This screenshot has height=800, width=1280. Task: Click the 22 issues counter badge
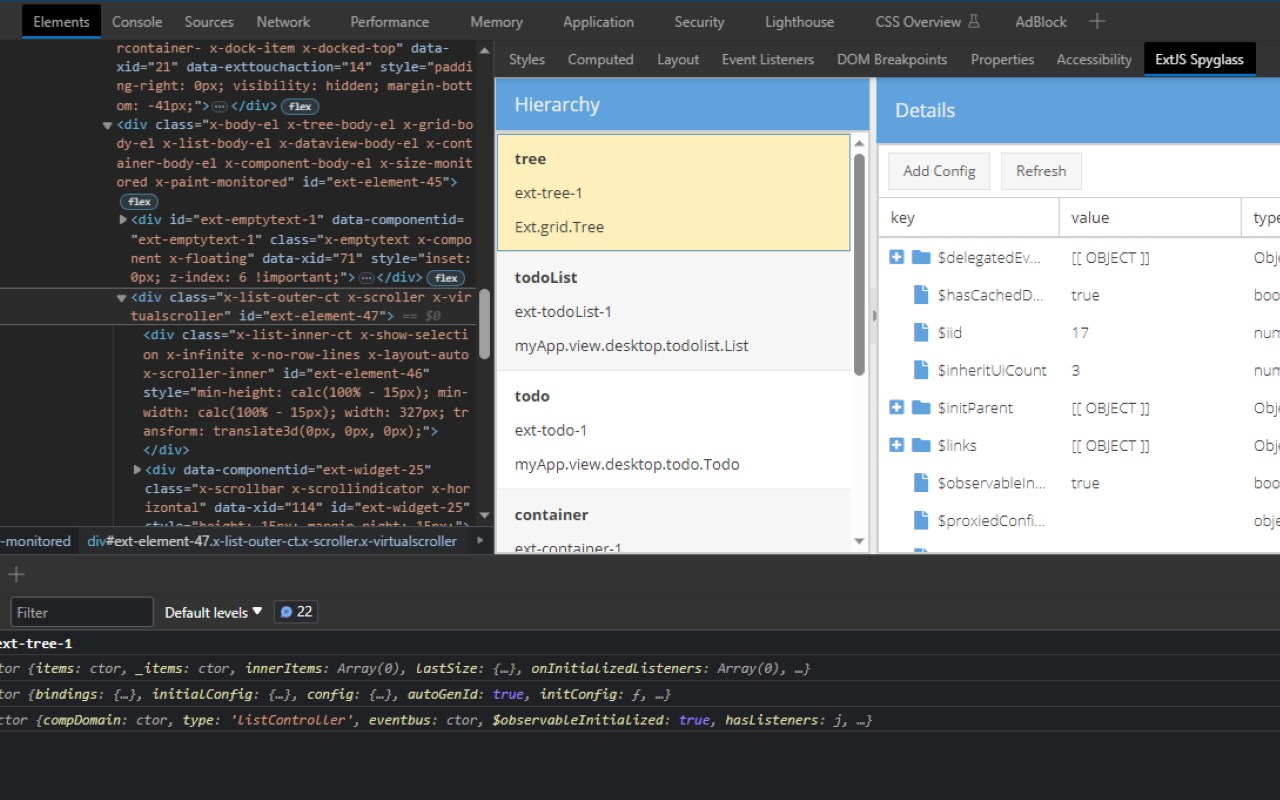point(296,612)
